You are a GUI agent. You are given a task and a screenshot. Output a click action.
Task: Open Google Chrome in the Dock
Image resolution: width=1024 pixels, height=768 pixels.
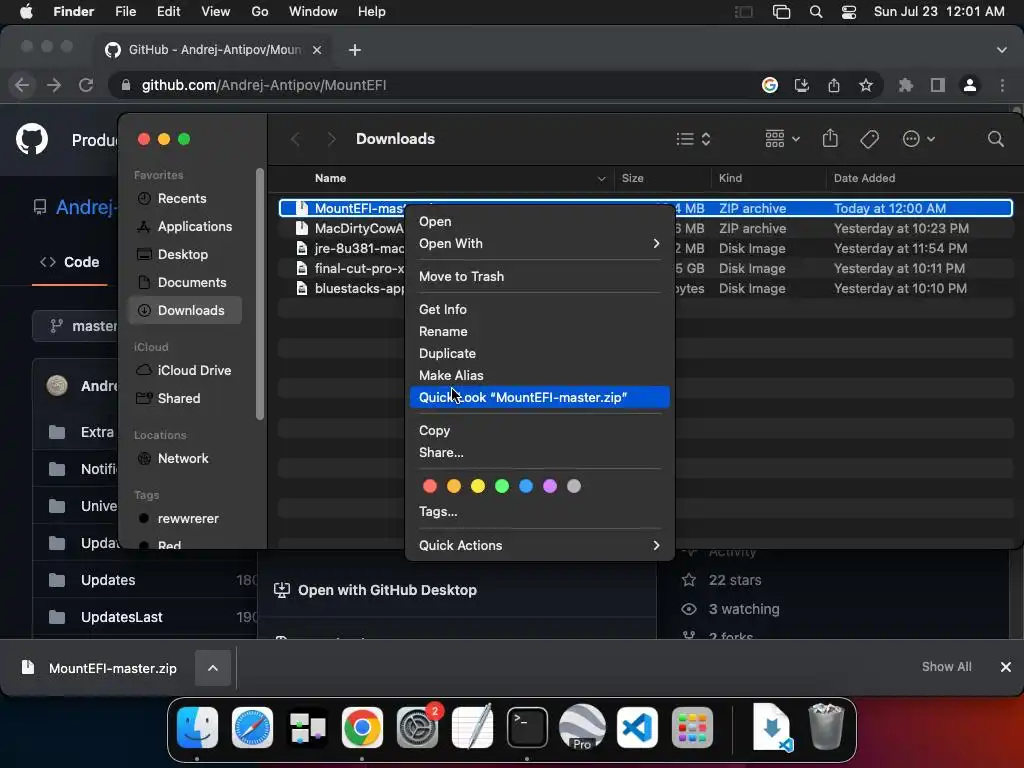point(362,727)
